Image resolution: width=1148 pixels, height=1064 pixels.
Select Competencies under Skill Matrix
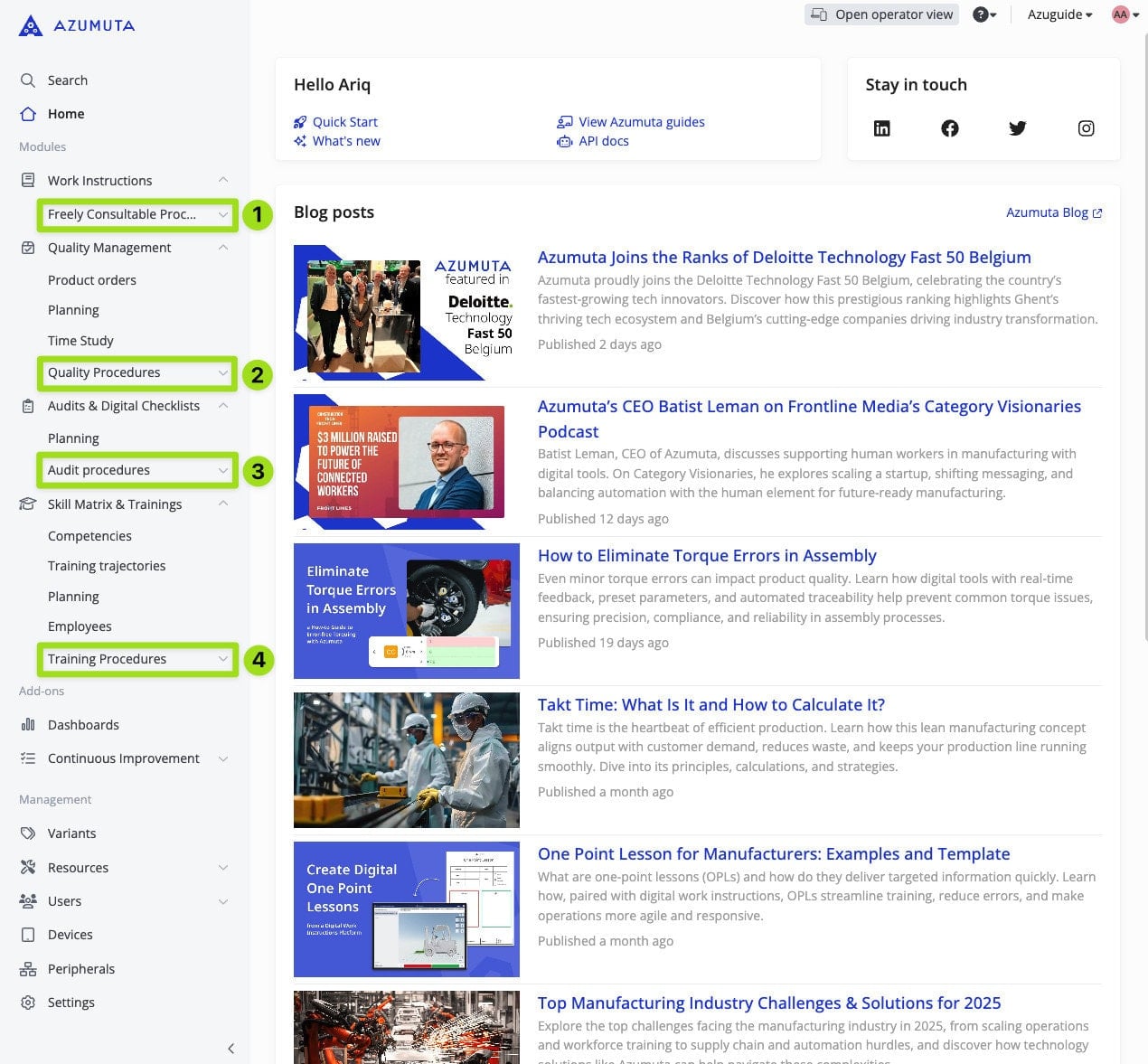tap(89, 536)
